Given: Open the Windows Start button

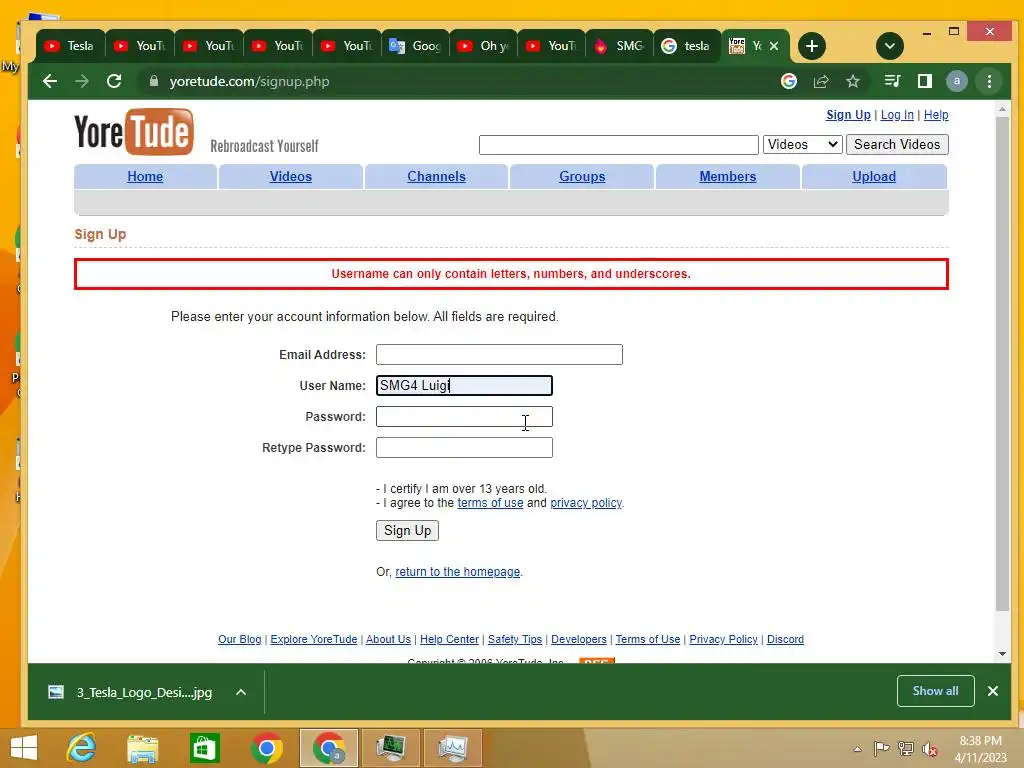Looking at the screenshot, I should (24, 748).
